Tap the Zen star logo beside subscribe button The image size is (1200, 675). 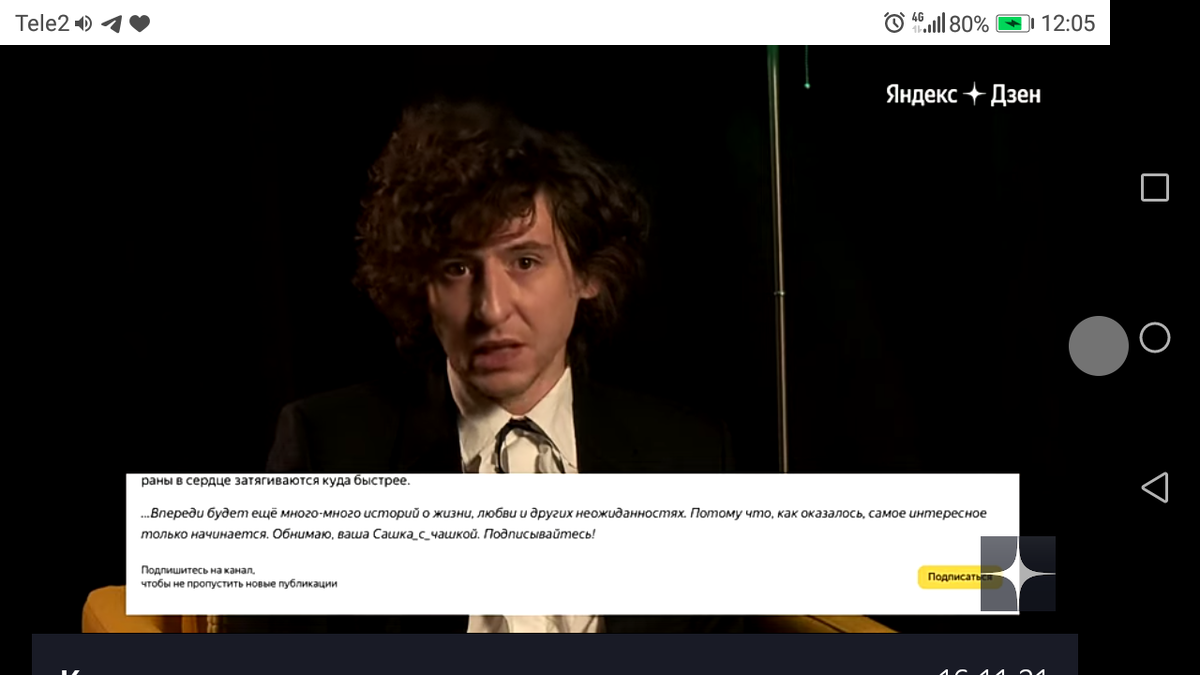1018,574
